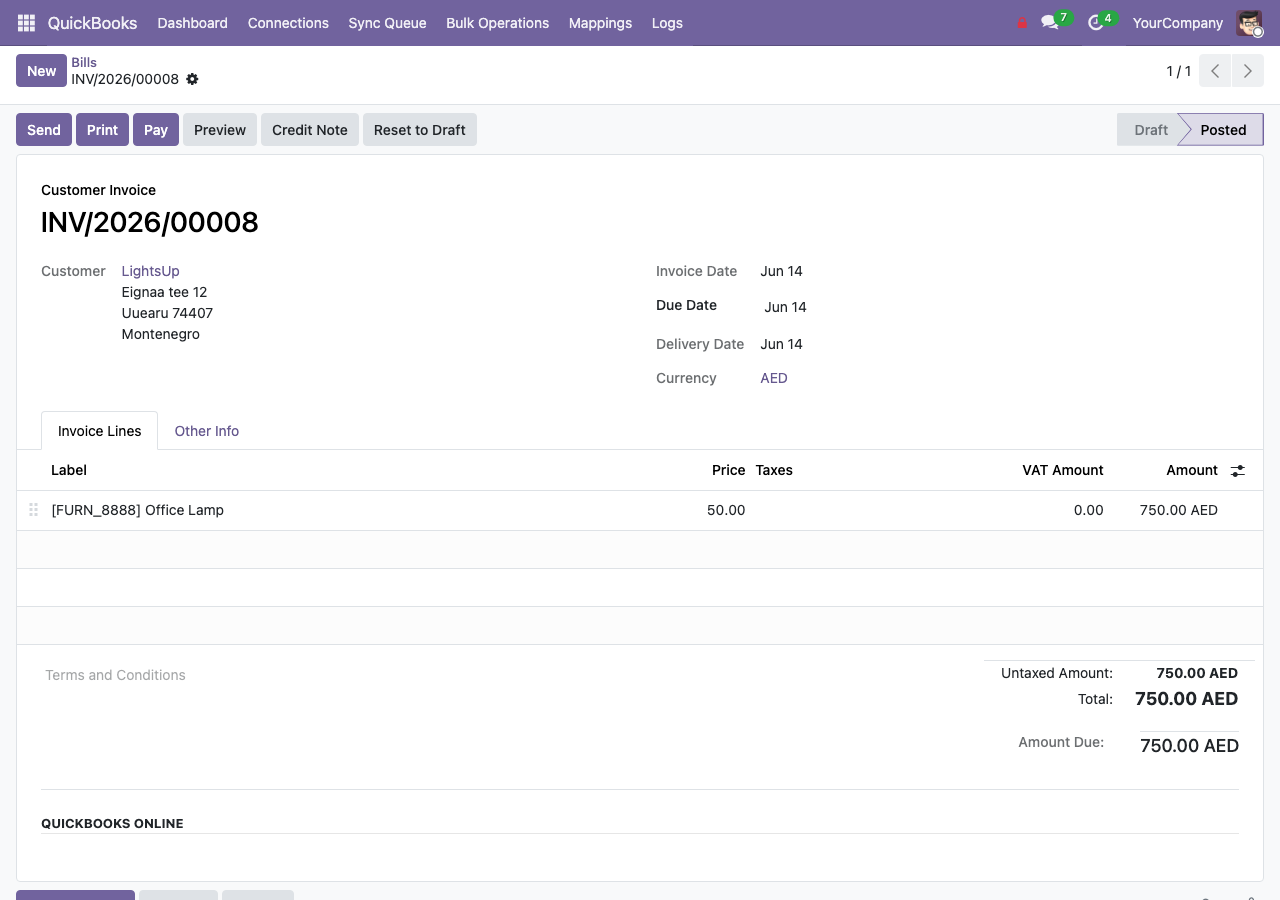Create a New record

point(41,71)
